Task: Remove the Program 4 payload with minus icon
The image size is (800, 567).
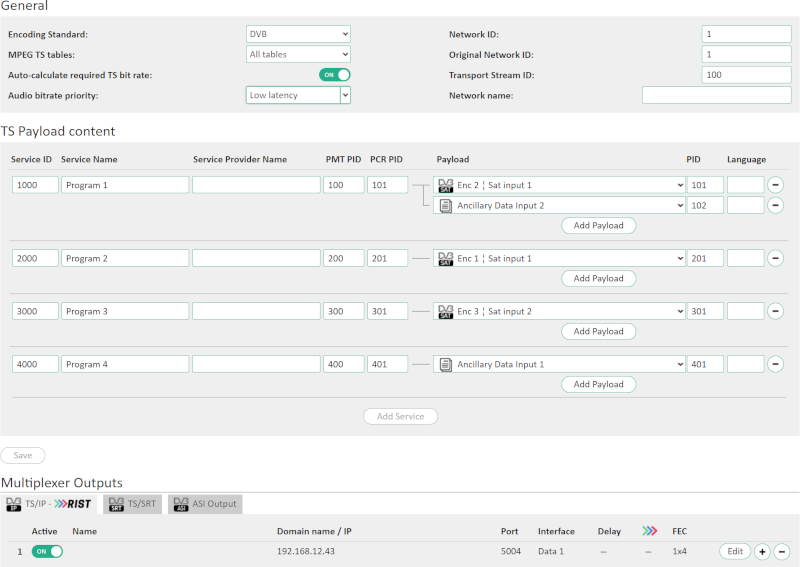Action: point(775,364)
